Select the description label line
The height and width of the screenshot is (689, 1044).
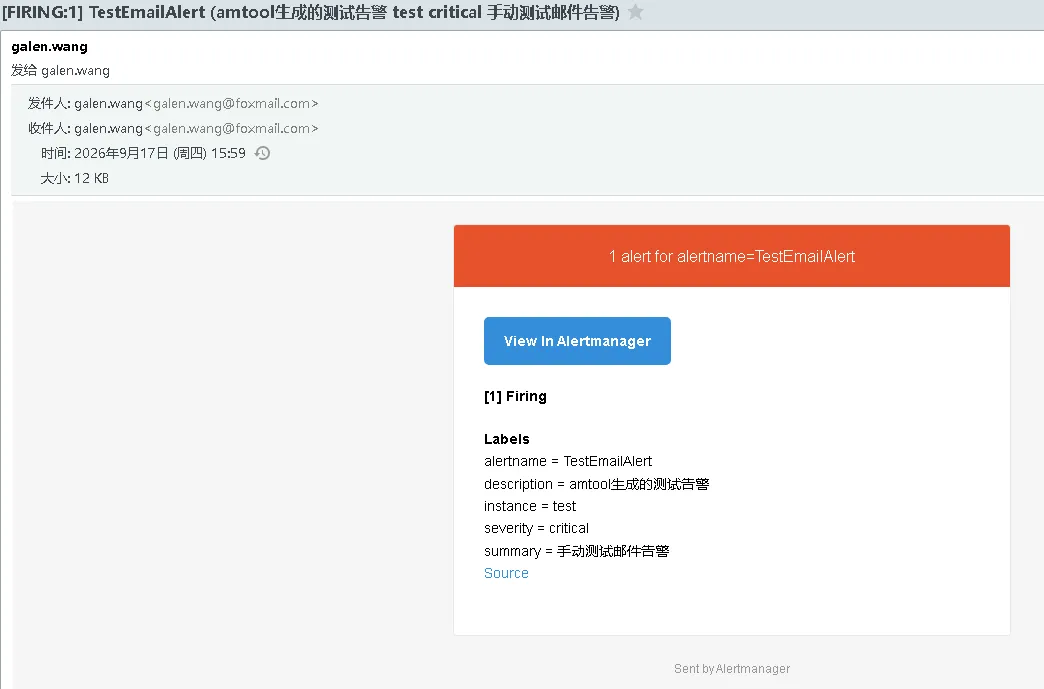tap(597, 484)
